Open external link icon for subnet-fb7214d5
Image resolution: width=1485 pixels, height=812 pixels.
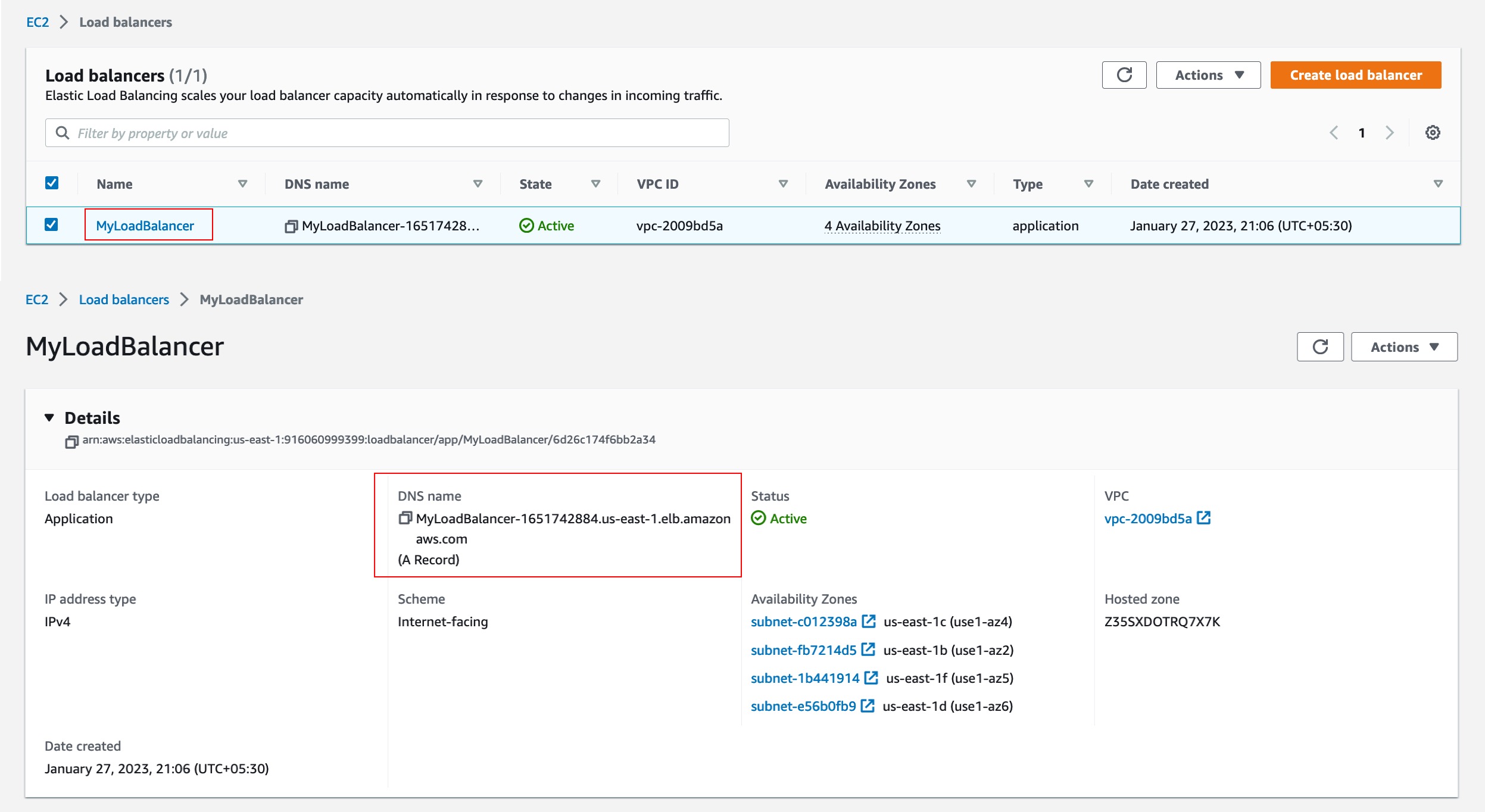click(869, 649)
